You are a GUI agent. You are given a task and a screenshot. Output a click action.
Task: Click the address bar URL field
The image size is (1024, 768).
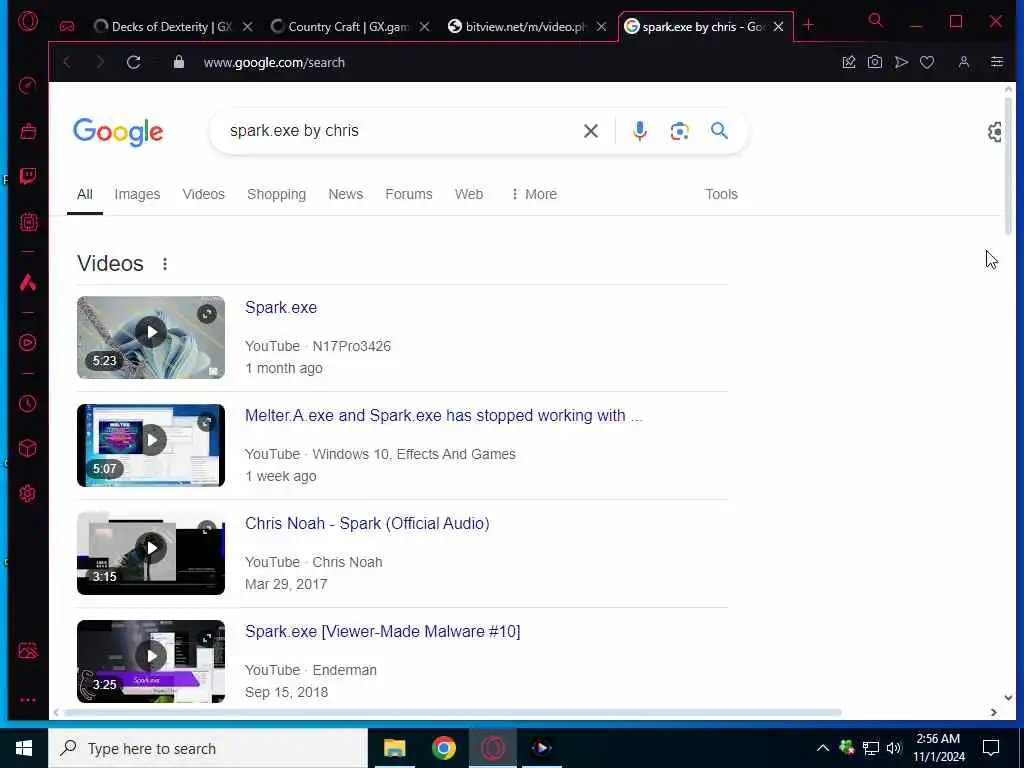[509, 62]
